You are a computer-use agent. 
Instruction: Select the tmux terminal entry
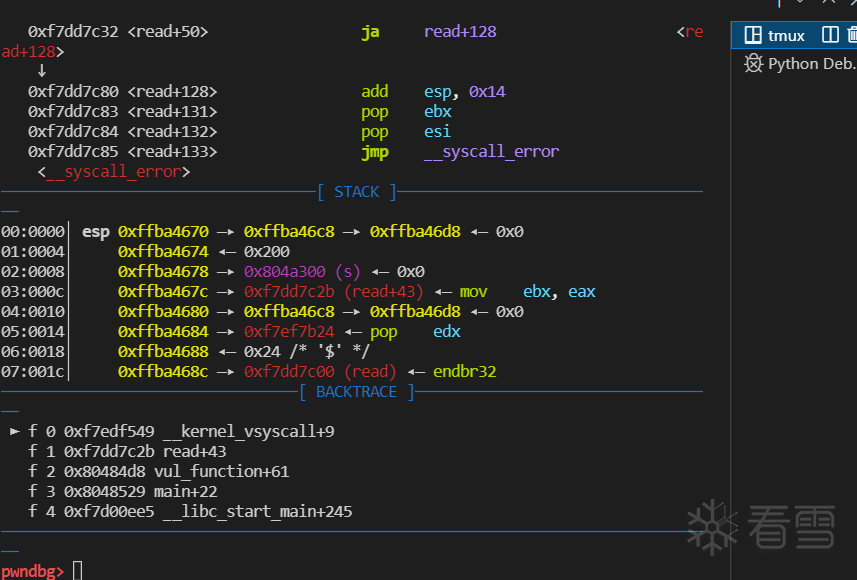[x=786, y=36]
